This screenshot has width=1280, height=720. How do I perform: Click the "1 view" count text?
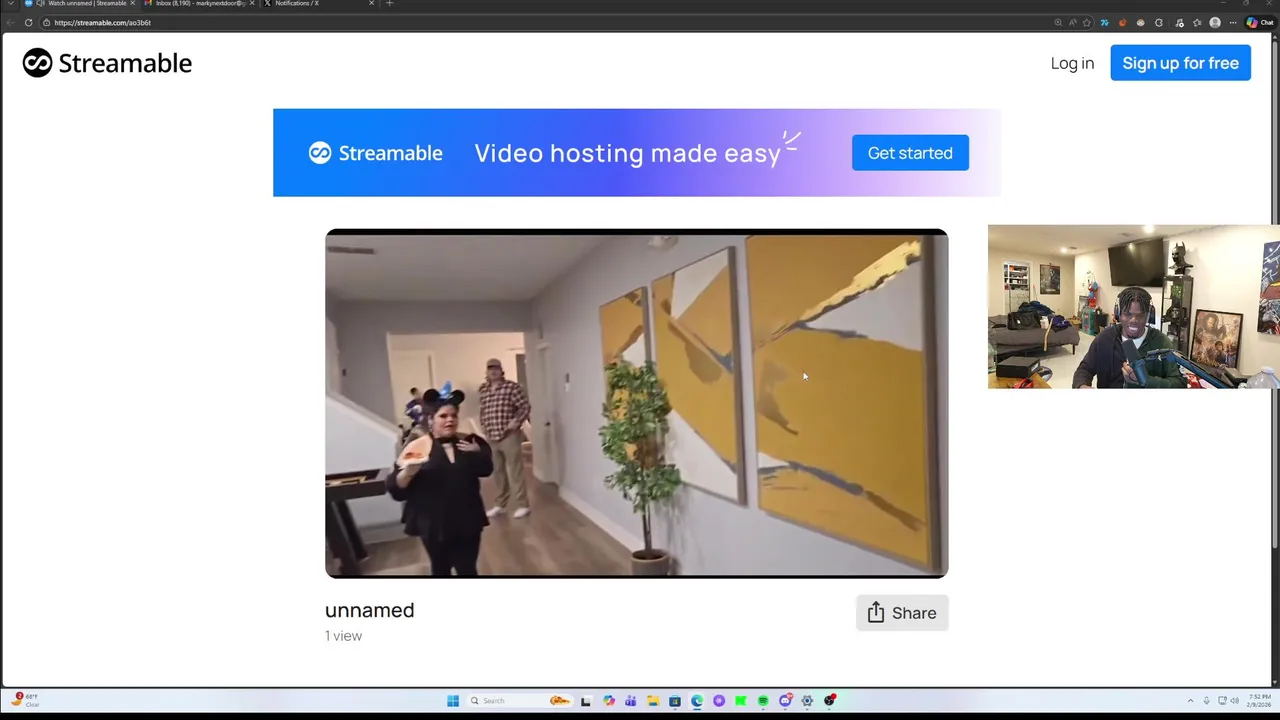(x=343, y=636)
